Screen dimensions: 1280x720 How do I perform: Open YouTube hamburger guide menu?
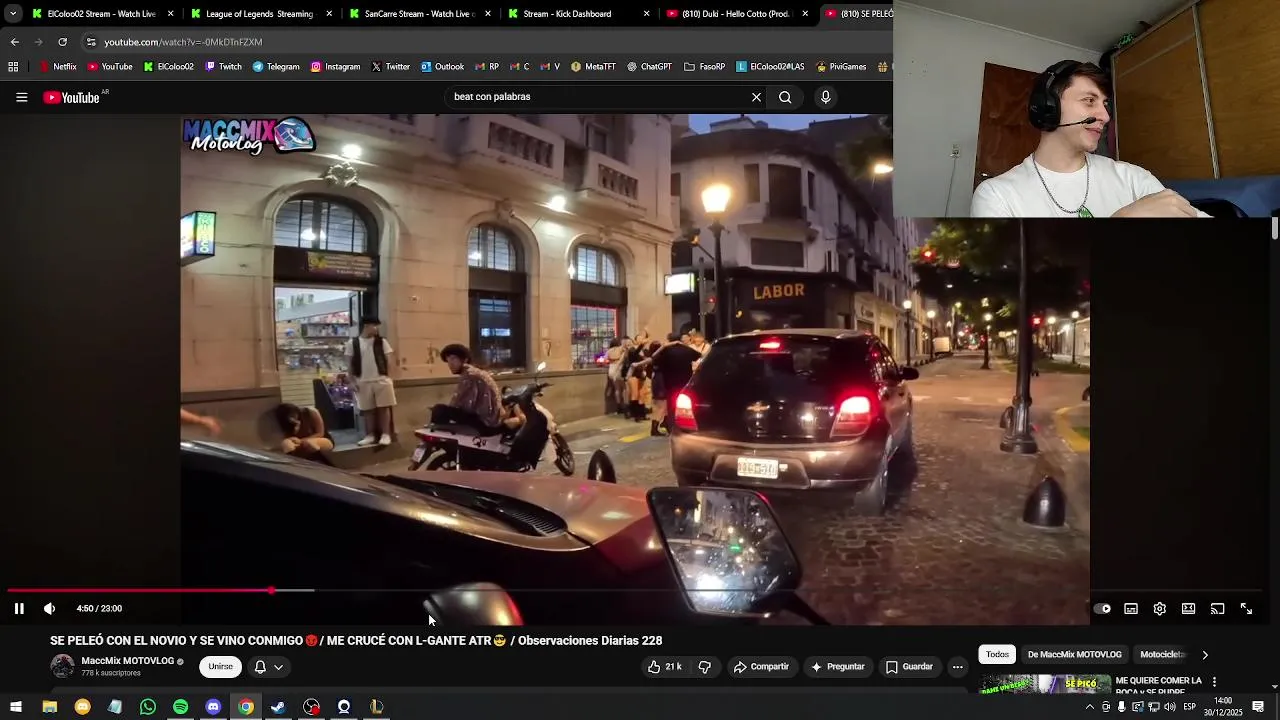21,97
